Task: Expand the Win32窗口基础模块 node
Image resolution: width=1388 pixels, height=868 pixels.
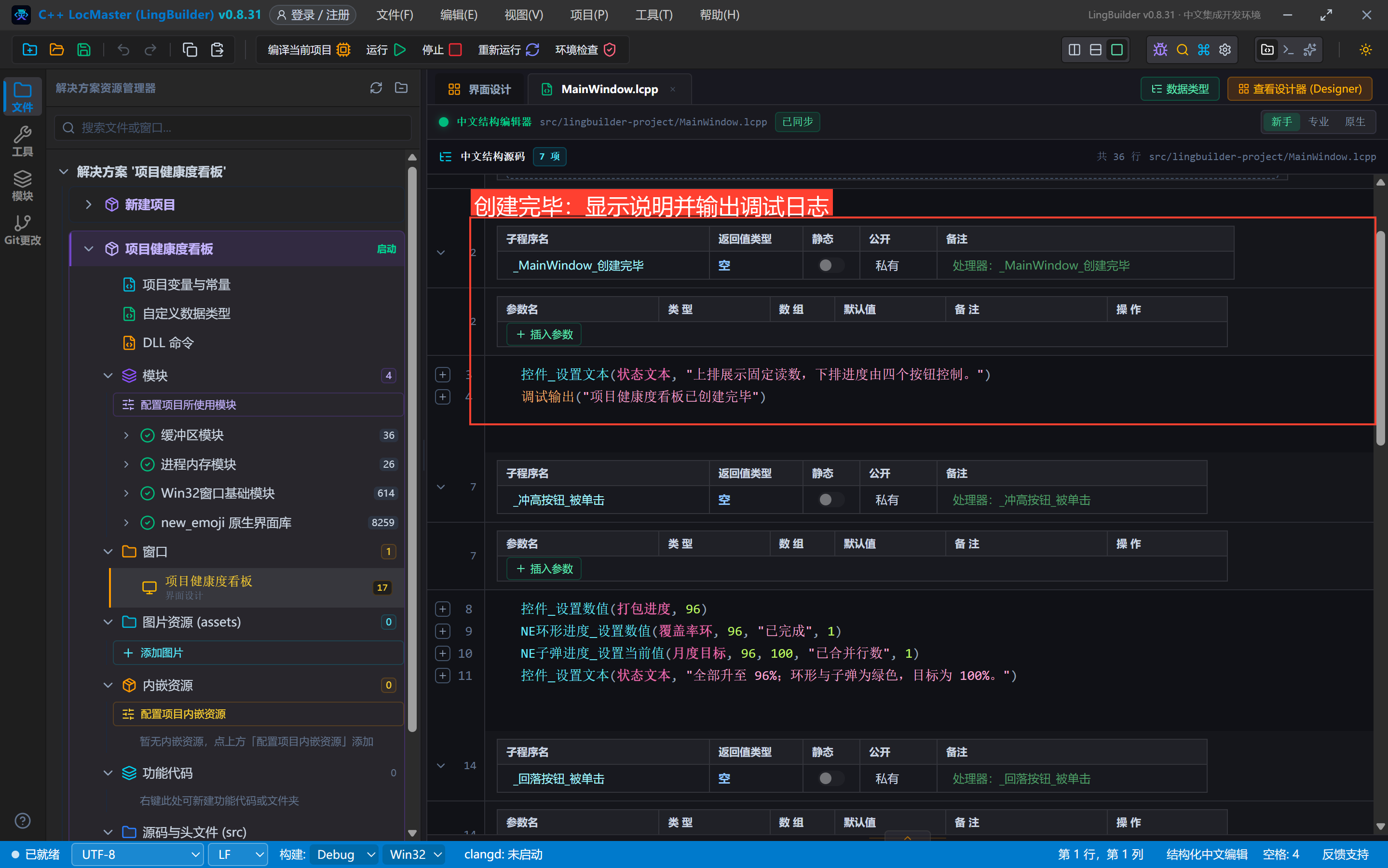Action: [x=126, y=493]
